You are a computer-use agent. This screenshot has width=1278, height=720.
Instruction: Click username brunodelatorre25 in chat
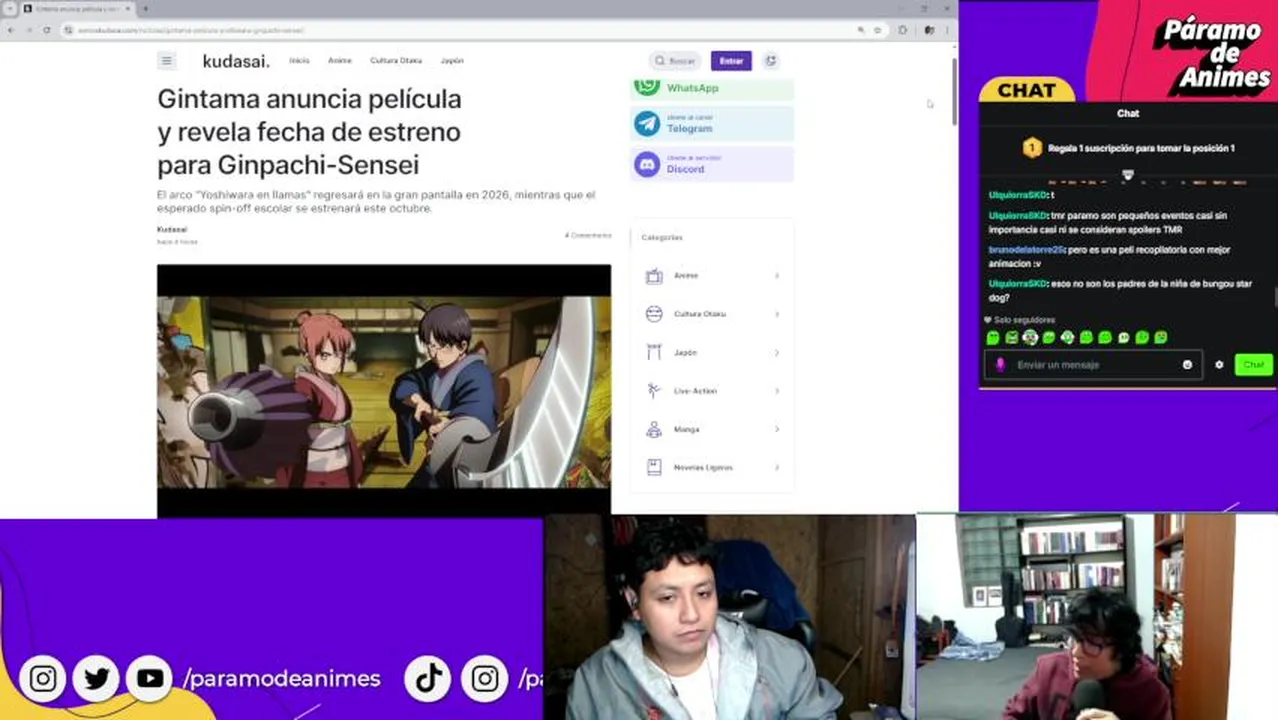pos(1027,250)
